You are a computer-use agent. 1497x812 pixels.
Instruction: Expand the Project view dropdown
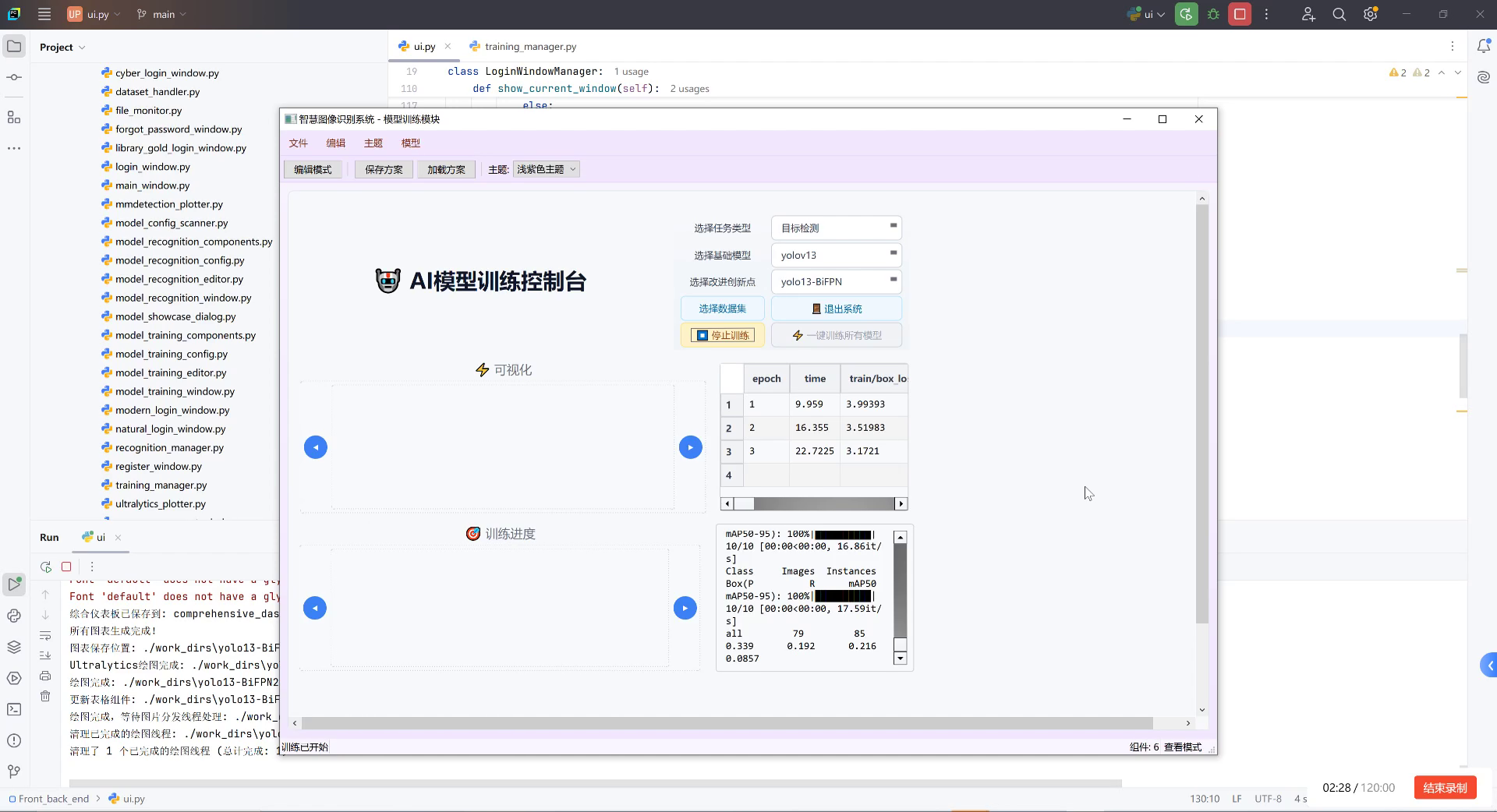(x=62, y=47)
